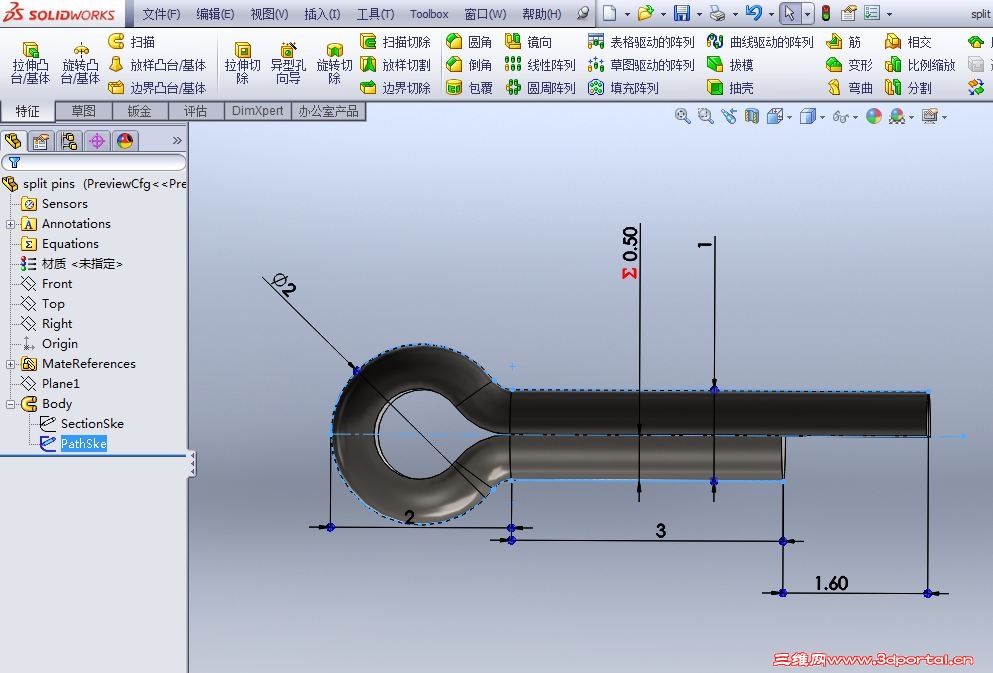Open the New document dropdown arrow
Viewport: 993px width, 673px height.
click(x=627, y=13)
